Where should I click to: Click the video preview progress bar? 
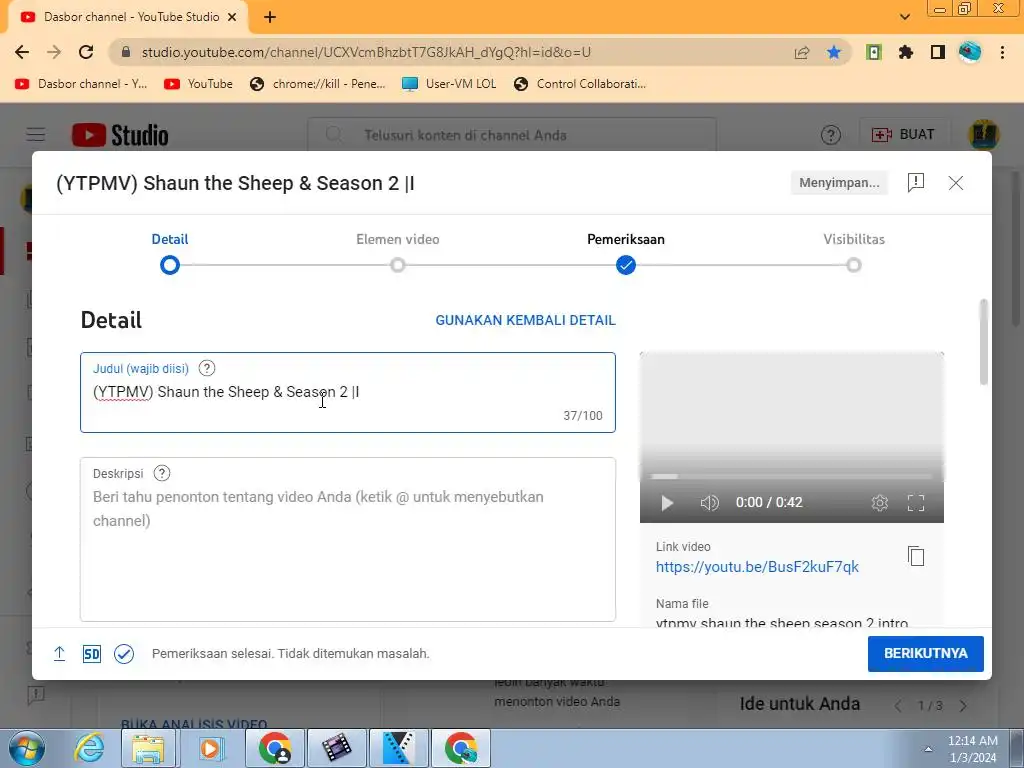[x=792, y=477]
